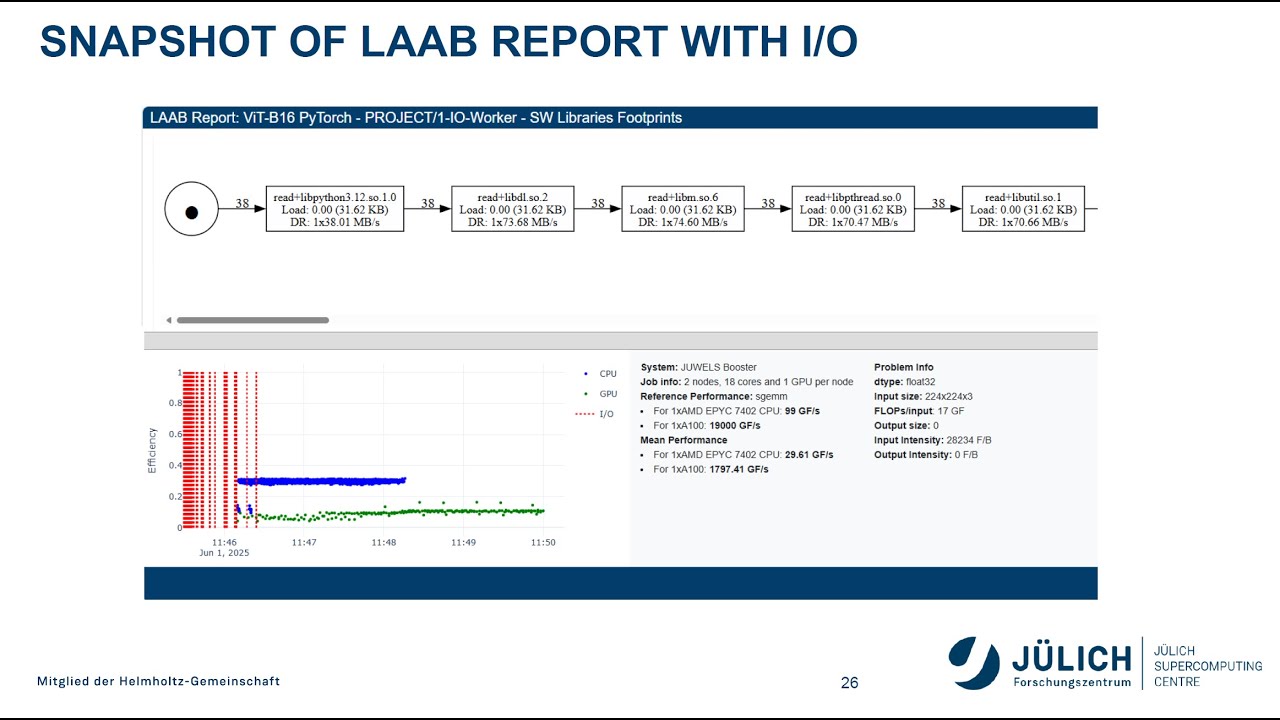Click 'dtype: float32' text
The width and height of the screenshot is (1280, 720).
[905, 382]
